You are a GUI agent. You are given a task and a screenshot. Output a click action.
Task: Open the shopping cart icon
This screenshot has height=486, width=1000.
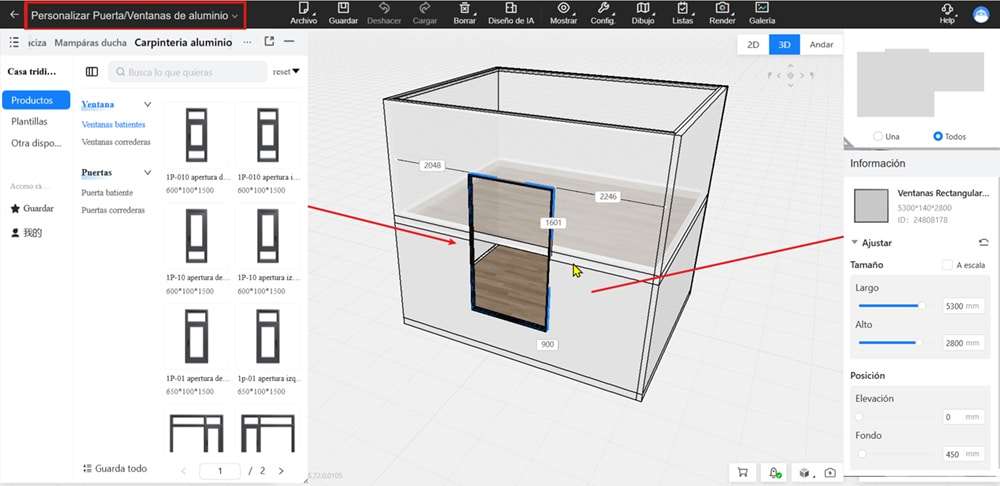tap(742, 473)
